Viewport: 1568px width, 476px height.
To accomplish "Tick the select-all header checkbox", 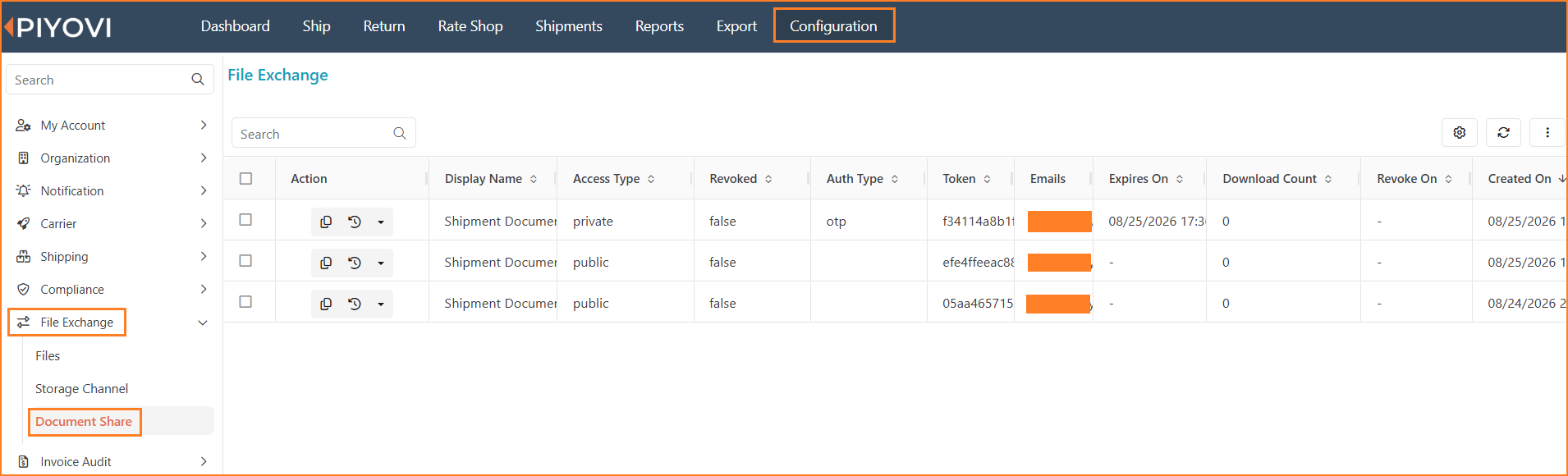I will pos(245,178).
